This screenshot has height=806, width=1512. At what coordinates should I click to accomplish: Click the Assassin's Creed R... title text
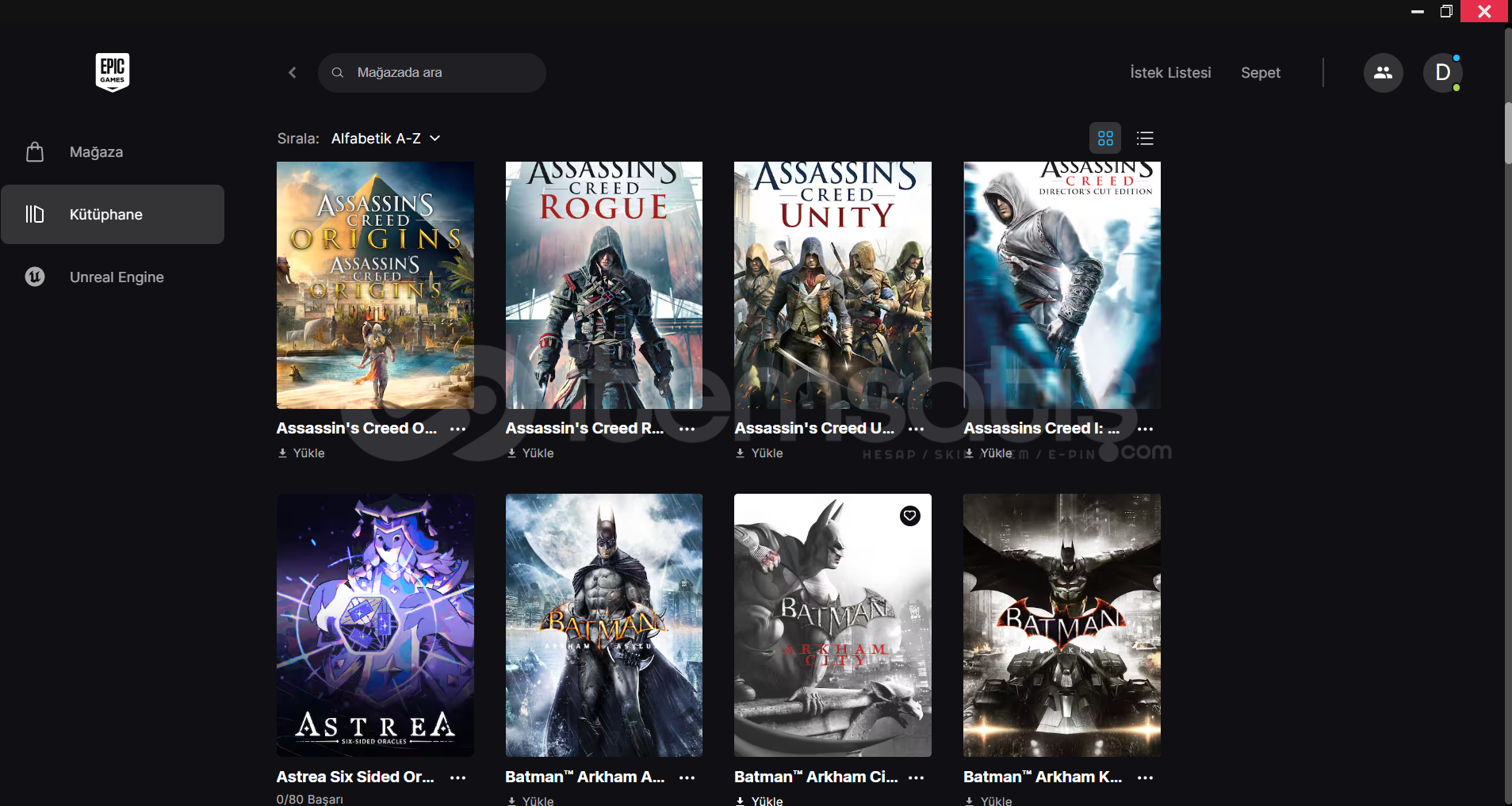click(x=585, y=428)
